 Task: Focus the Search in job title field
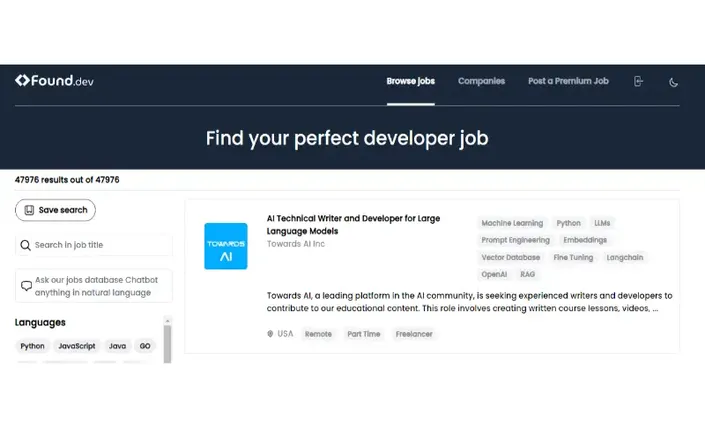pyautogui.click(x=94, y=245)
